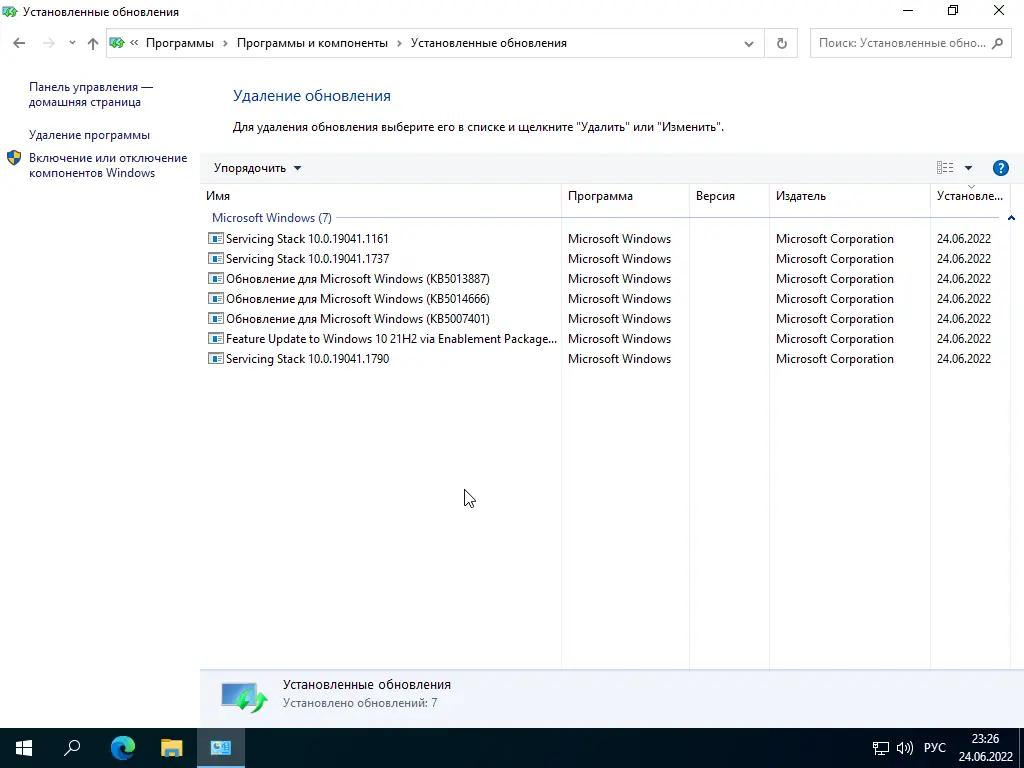Sort by the Установлено column header
1024x768 pixels.
tap(970, 196)
